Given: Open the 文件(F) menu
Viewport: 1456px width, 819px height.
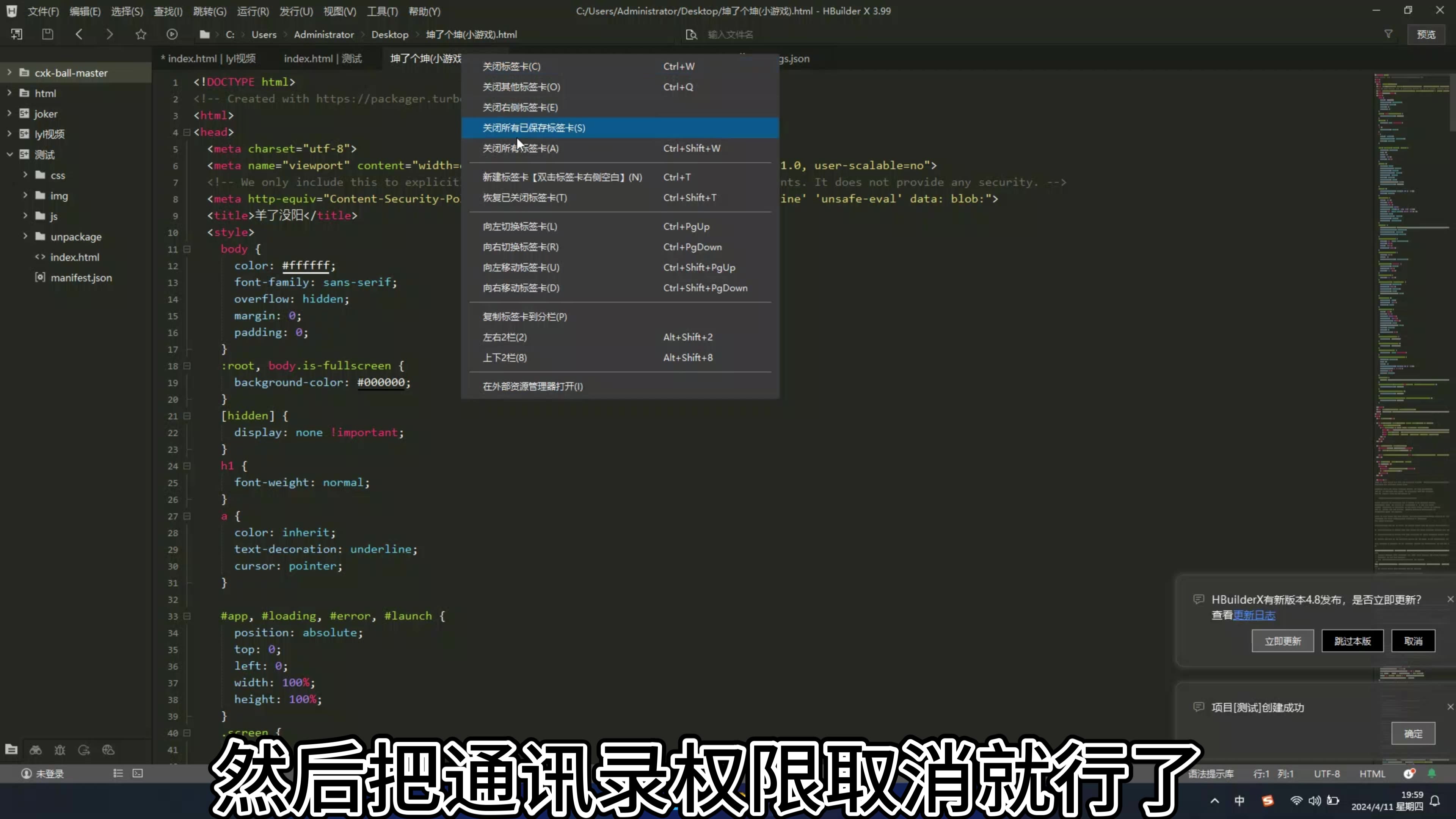Looking at the screenshot, I should pyautogui.click(x=44, y=11).
